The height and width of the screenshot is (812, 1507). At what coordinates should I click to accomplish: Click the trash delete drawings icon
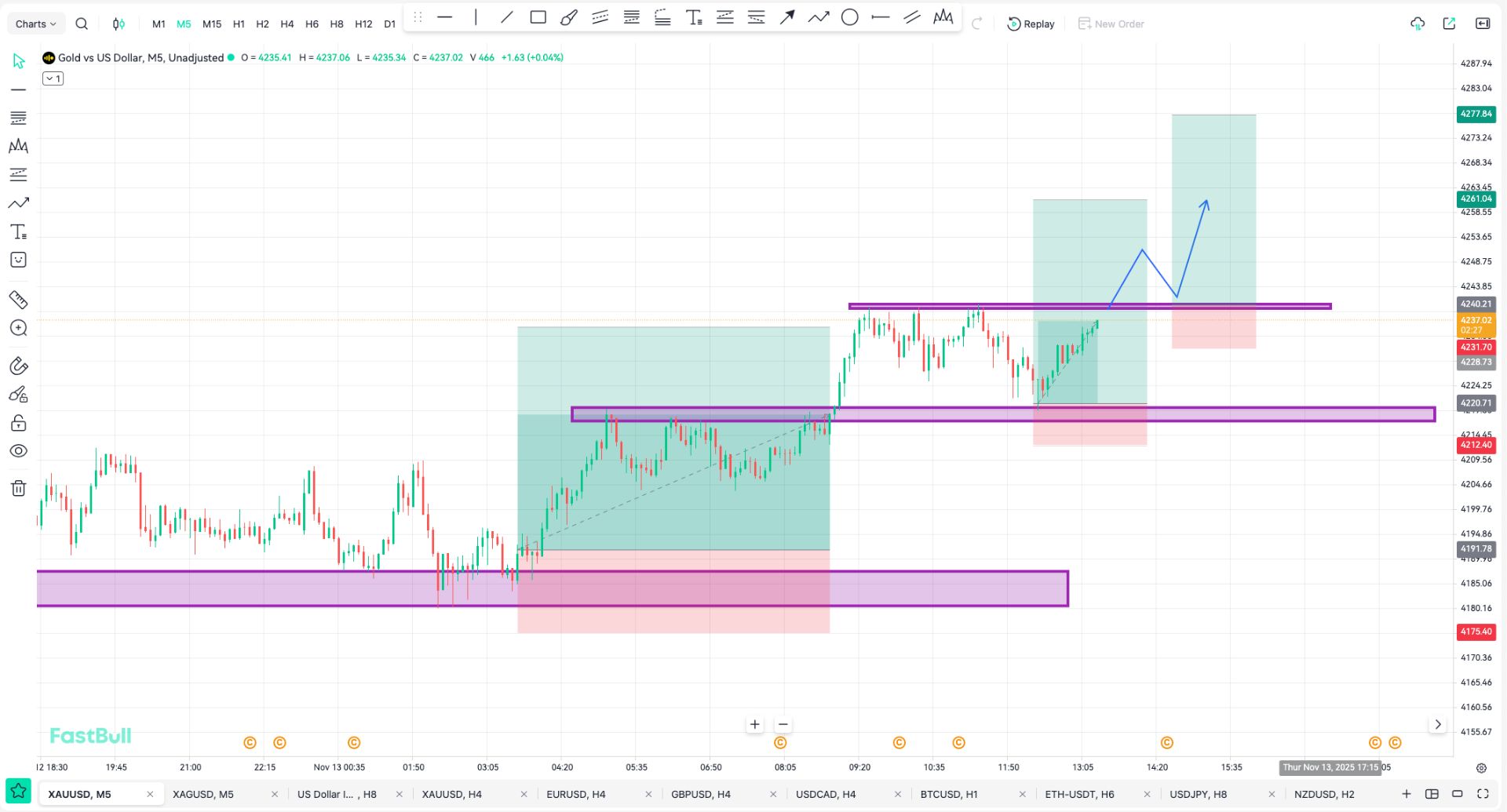(x=18, y=489)
